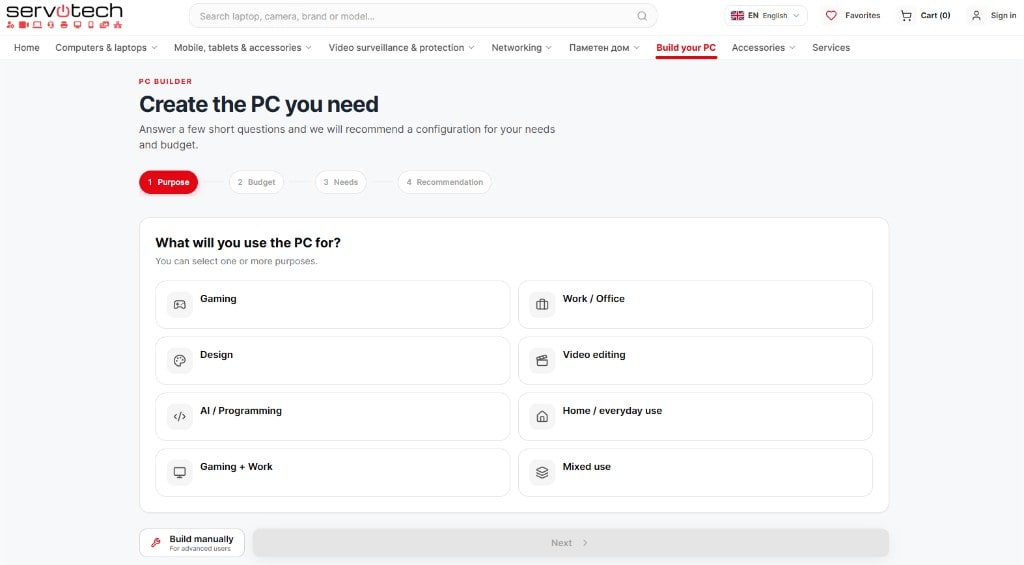The image size is (1024, 565).
Task: Click the Mixed use layers icon
Action: click(542, 472)
